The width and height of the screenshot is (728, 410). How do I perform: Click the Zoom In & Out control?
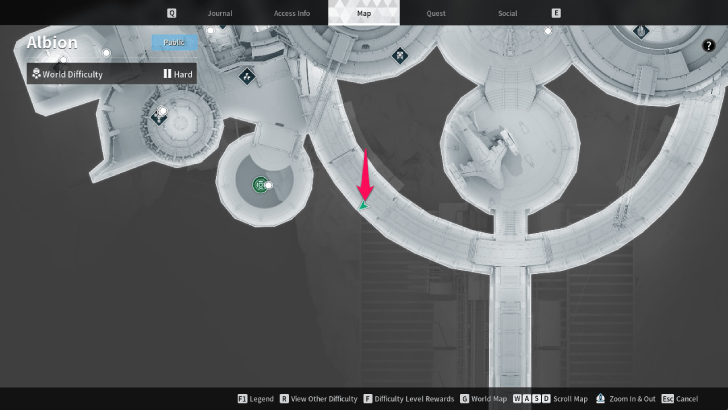[x=628, y=399]
